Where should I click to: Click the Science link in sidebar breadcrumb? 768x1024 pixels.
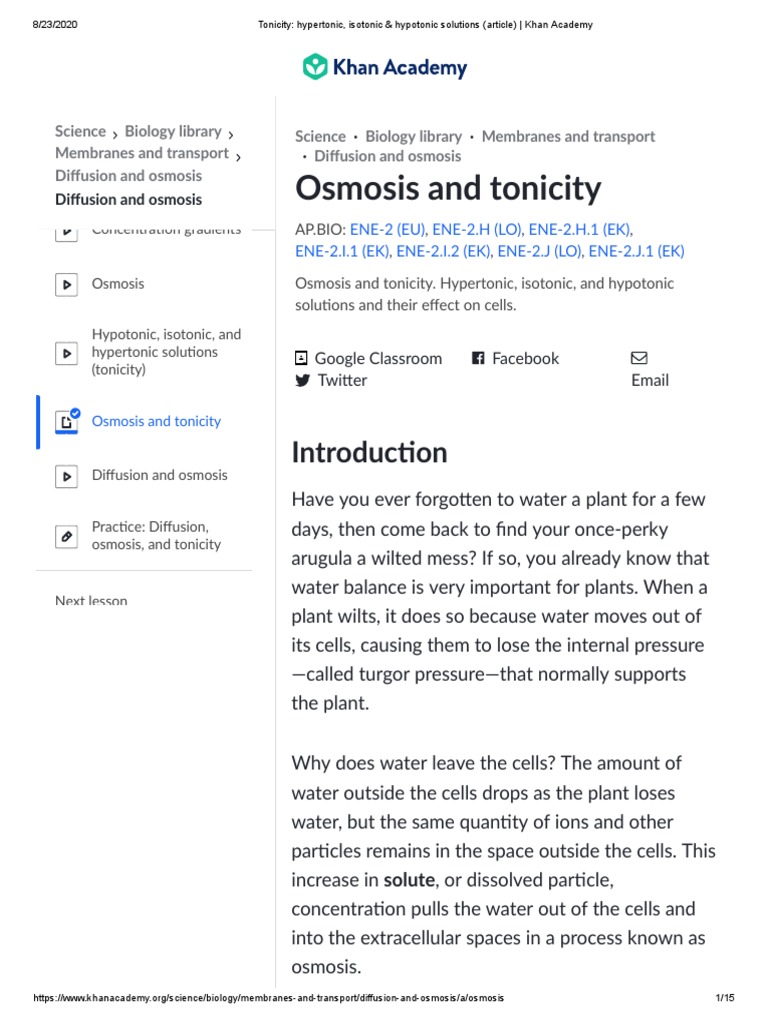point(80,131)
